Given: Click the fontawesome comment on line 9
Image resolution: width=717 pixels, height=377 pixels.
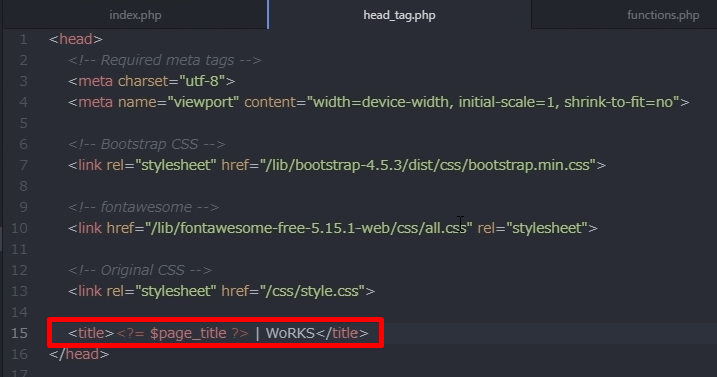Looking at the screenshot, I should pyautogui.click(x=144, y=207).
